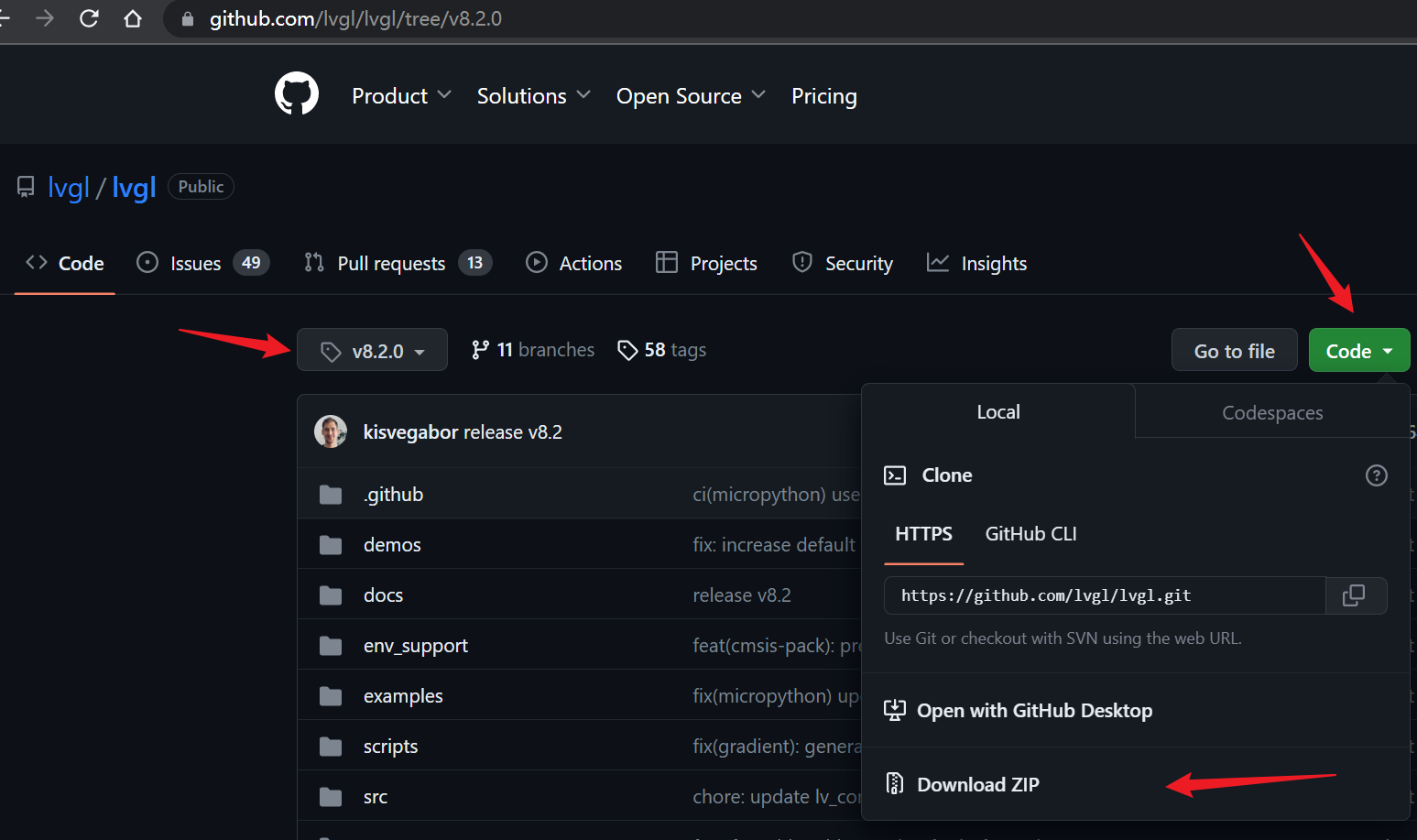Switch to the Projects tab
1417x840 pixels.
706,264
